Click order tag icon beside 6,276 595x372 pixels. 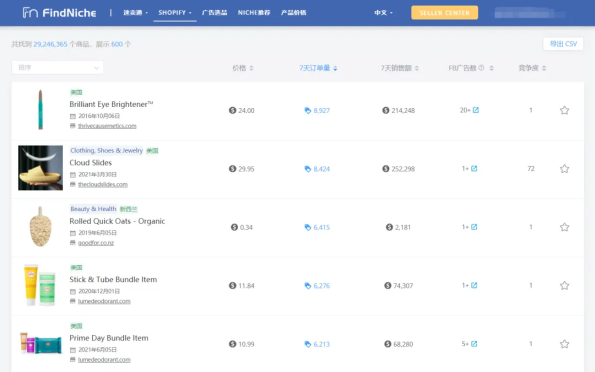pyautogui.click(x=308, y=286)
